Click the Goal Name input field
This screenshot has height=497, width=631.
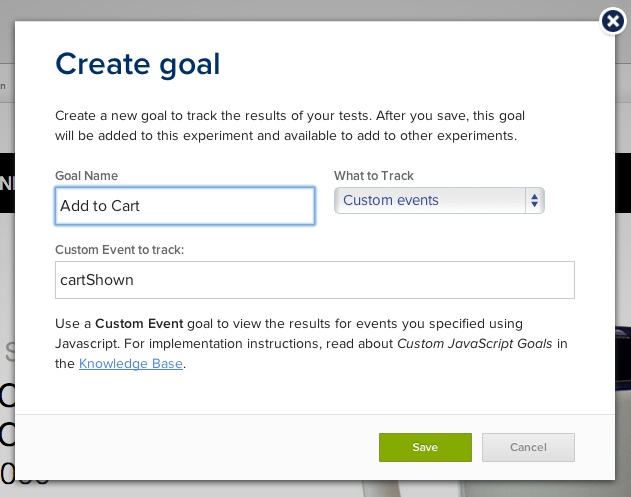[185, 207]
